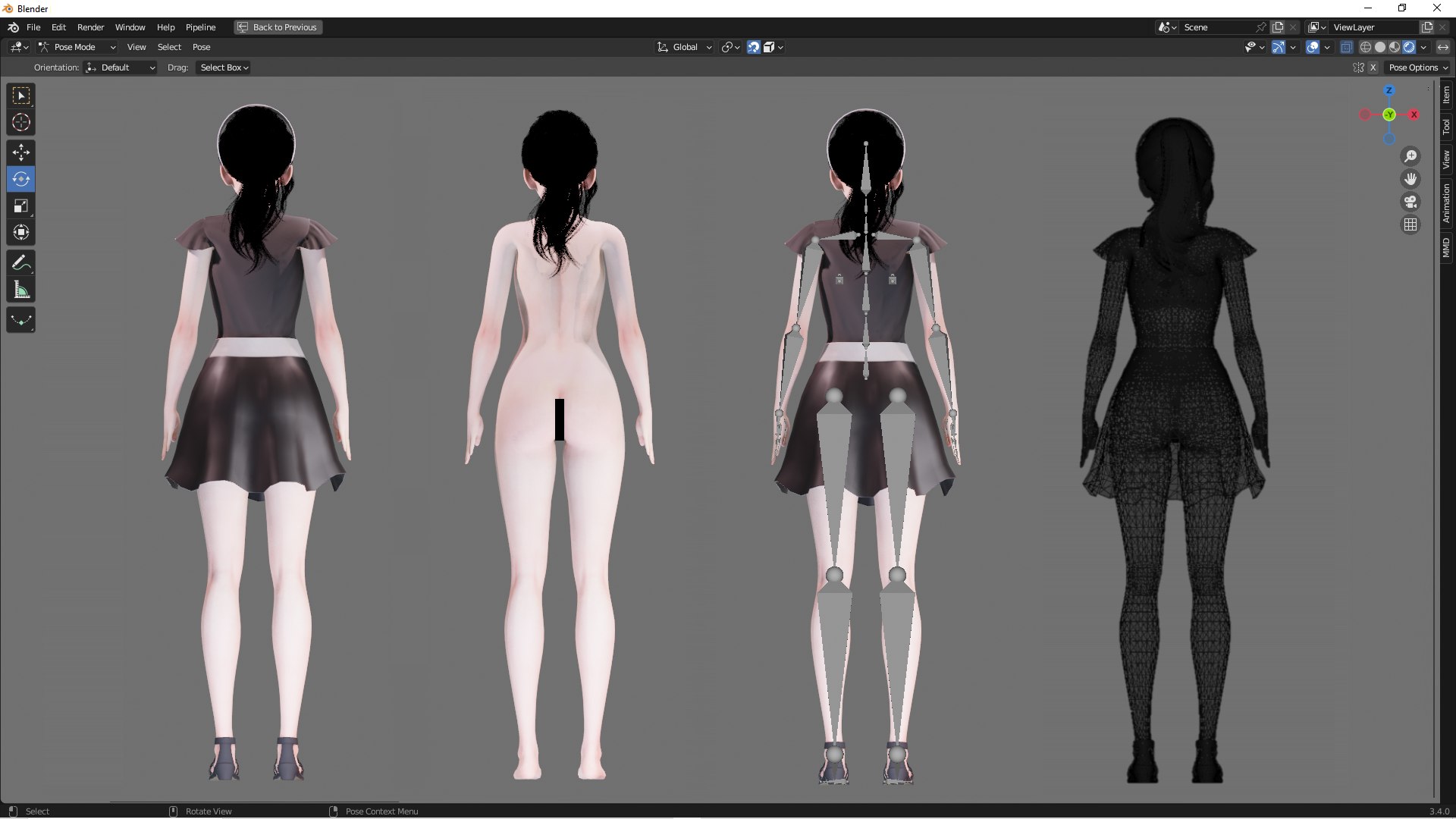Create a new Scene copy
1456x819 pixels.
point(1278,27)
